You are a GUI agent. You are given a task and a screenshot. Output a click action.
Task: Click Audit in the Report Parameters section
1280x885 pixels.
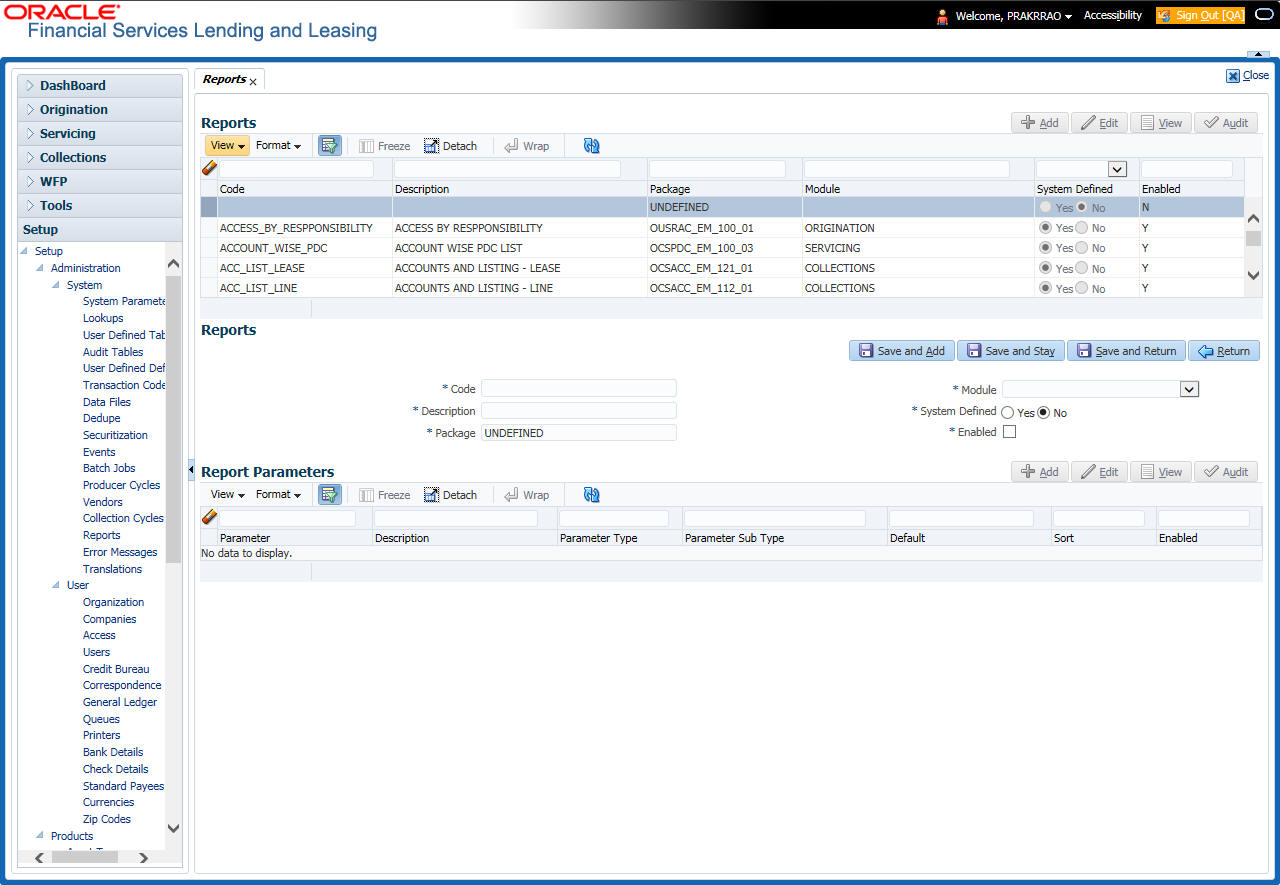tap(1226, 472)
